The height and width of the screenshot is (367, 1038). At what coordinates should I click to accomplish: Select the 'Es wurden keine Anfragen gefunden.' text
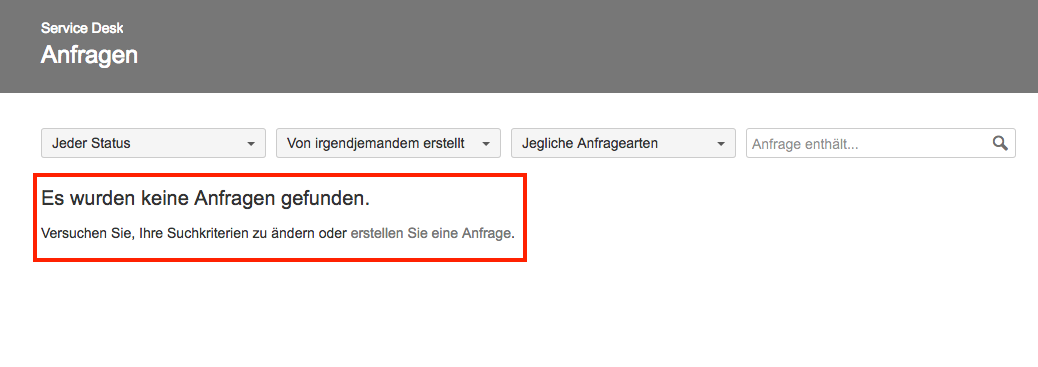pyautogui.click(x=205, y=198)
